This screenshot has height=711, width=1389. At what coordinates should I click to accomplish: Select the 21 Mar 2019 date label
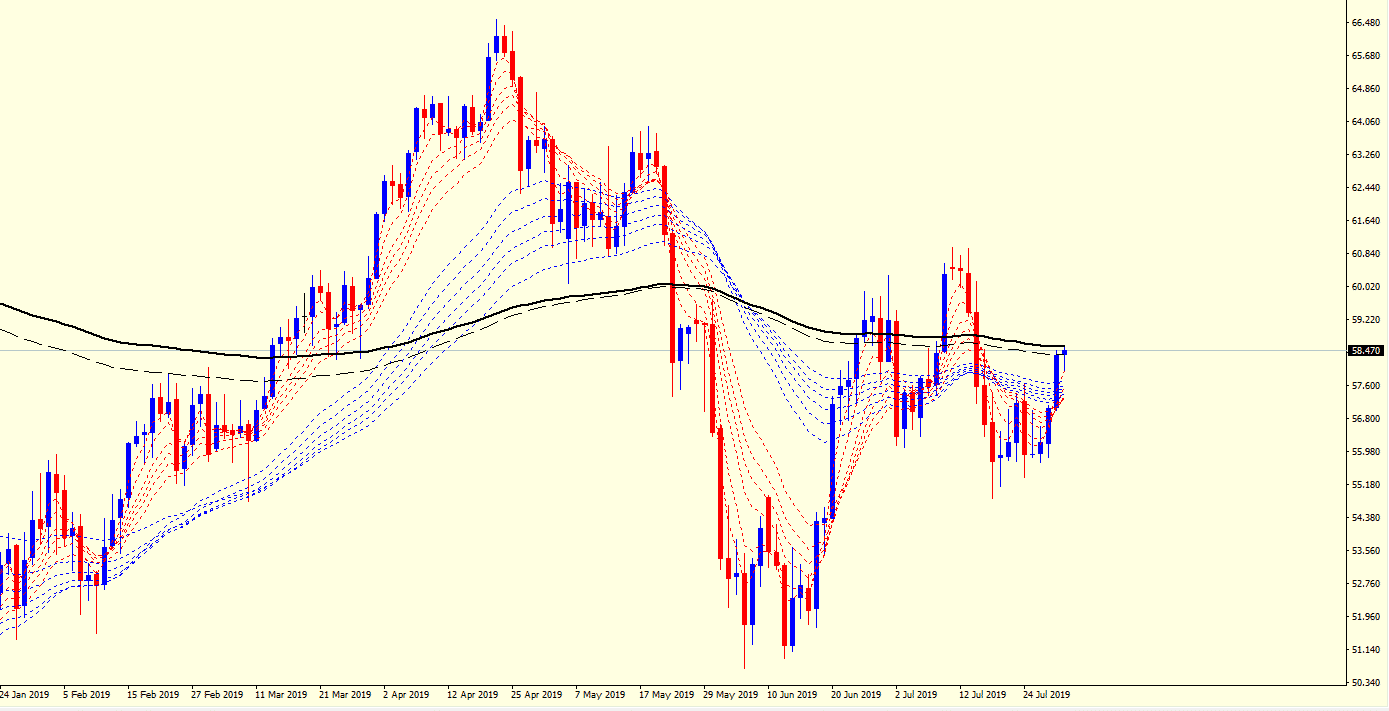tap(345, 695)
